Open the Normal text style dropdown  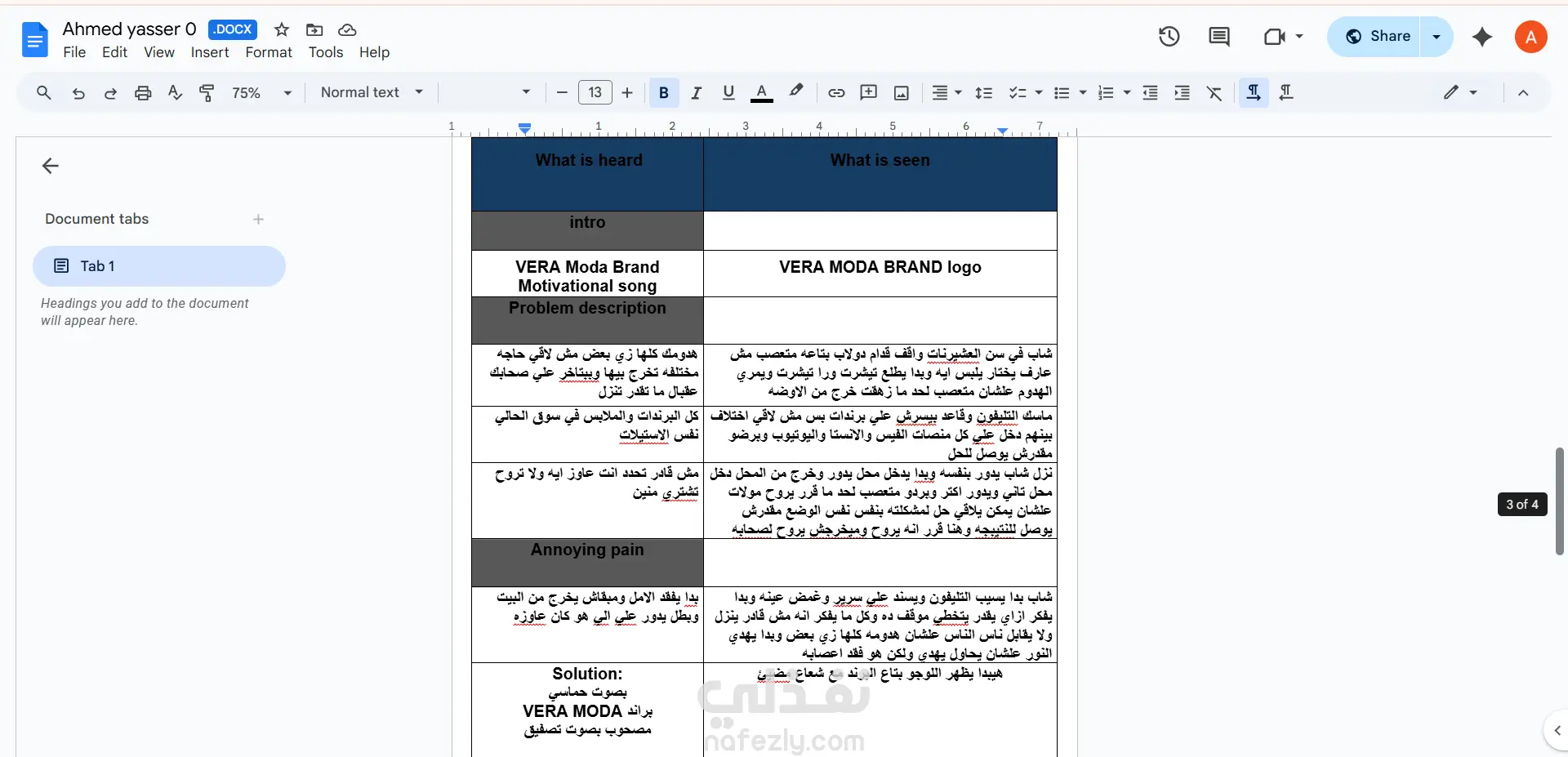(372, 93)
